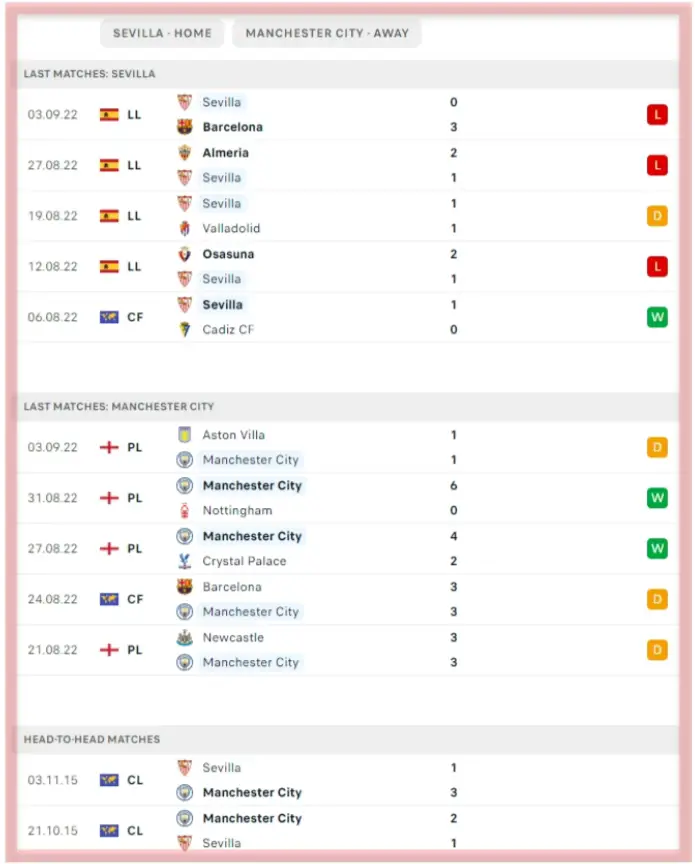Screen dimensions: 695x864
Task: Click the Newcastle club crest
Action: (x=184, y=637)
